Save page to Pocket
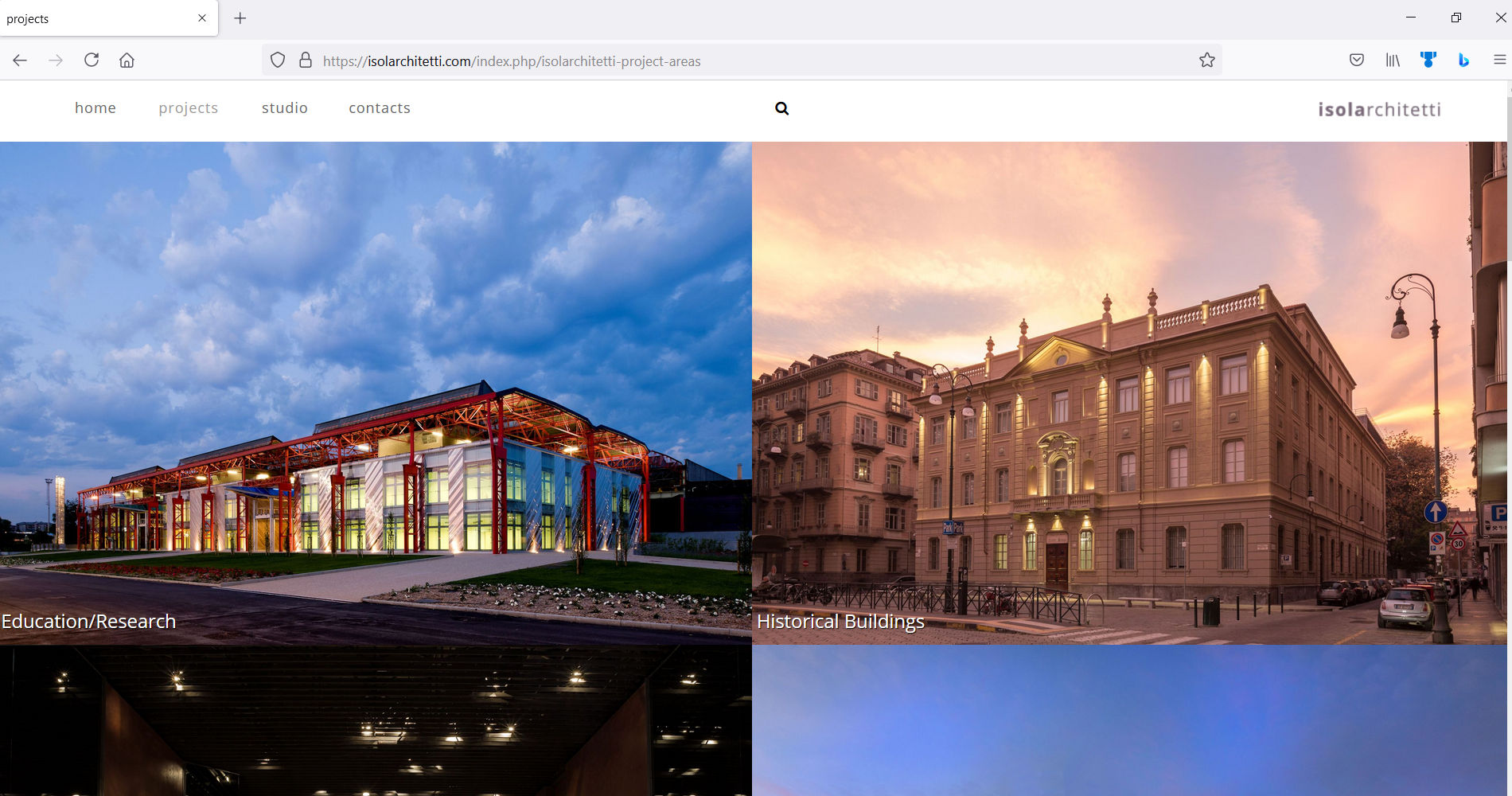1512x796 pixels. tap(1357, 60)
